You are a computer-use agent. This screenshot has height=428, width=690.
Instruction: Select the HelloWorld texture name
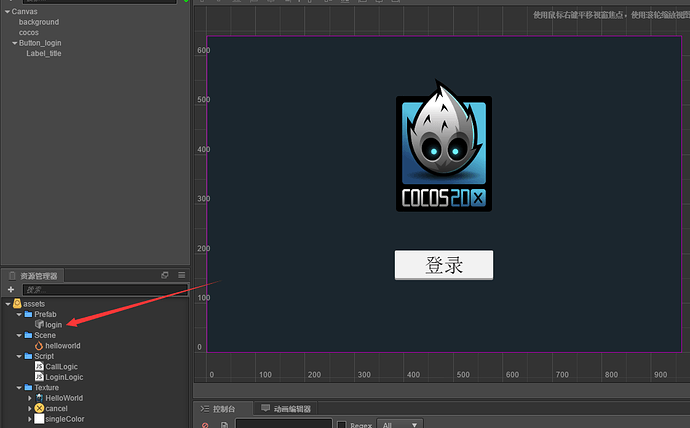[64, 398]
